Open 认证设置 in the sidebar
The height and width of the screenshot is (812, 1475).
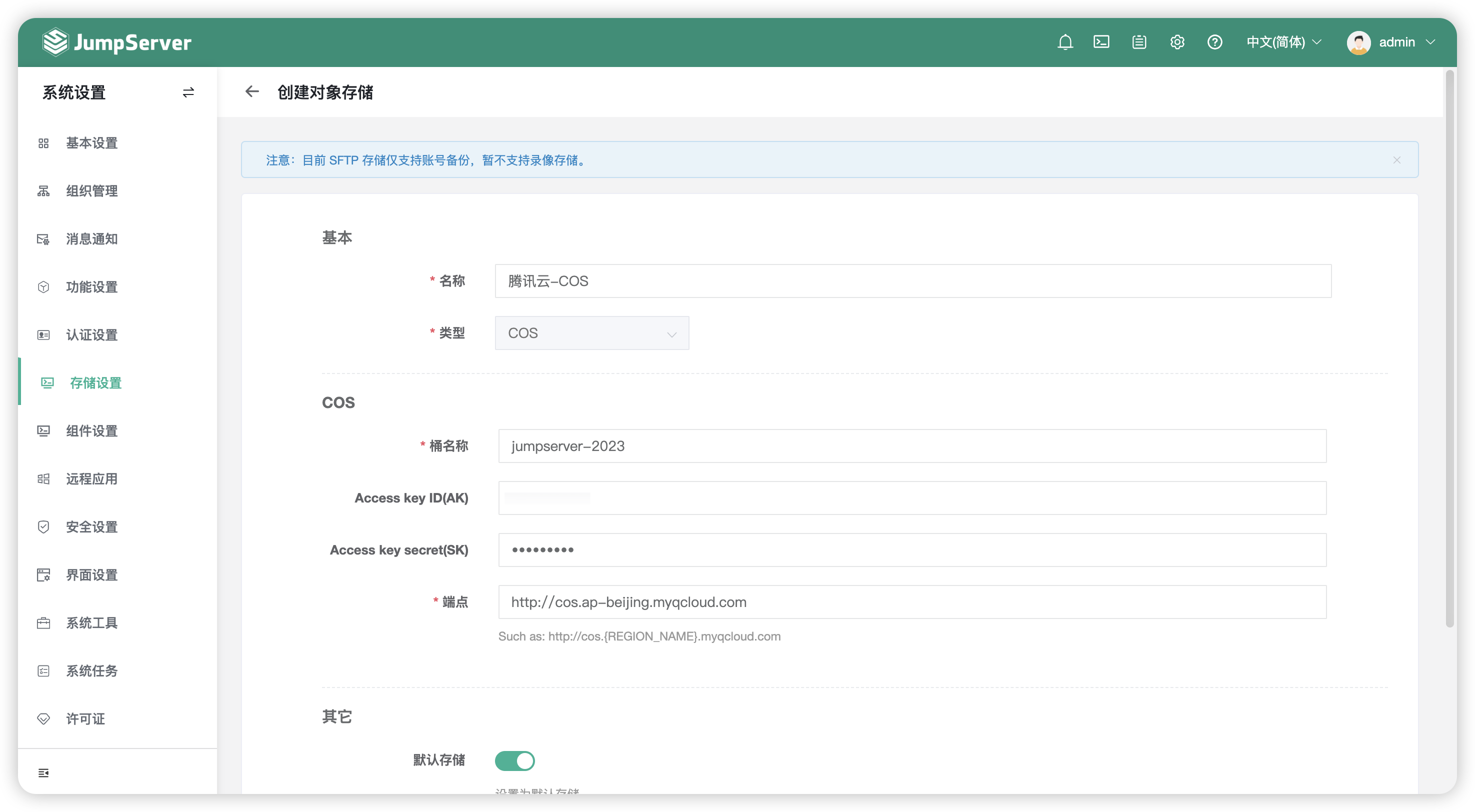coord(117,335)
